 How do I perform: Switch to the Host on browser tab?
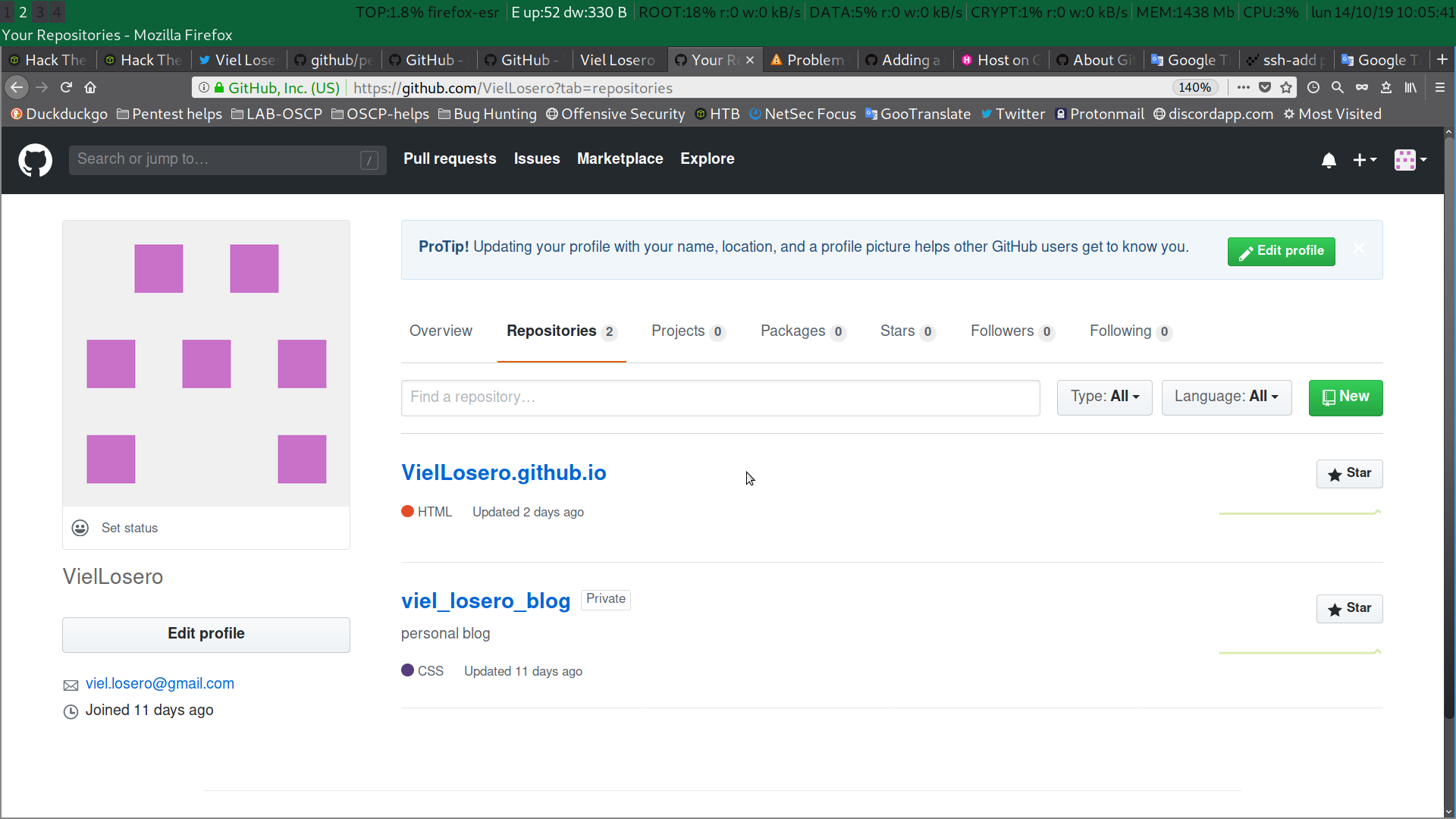(1001, 60)
